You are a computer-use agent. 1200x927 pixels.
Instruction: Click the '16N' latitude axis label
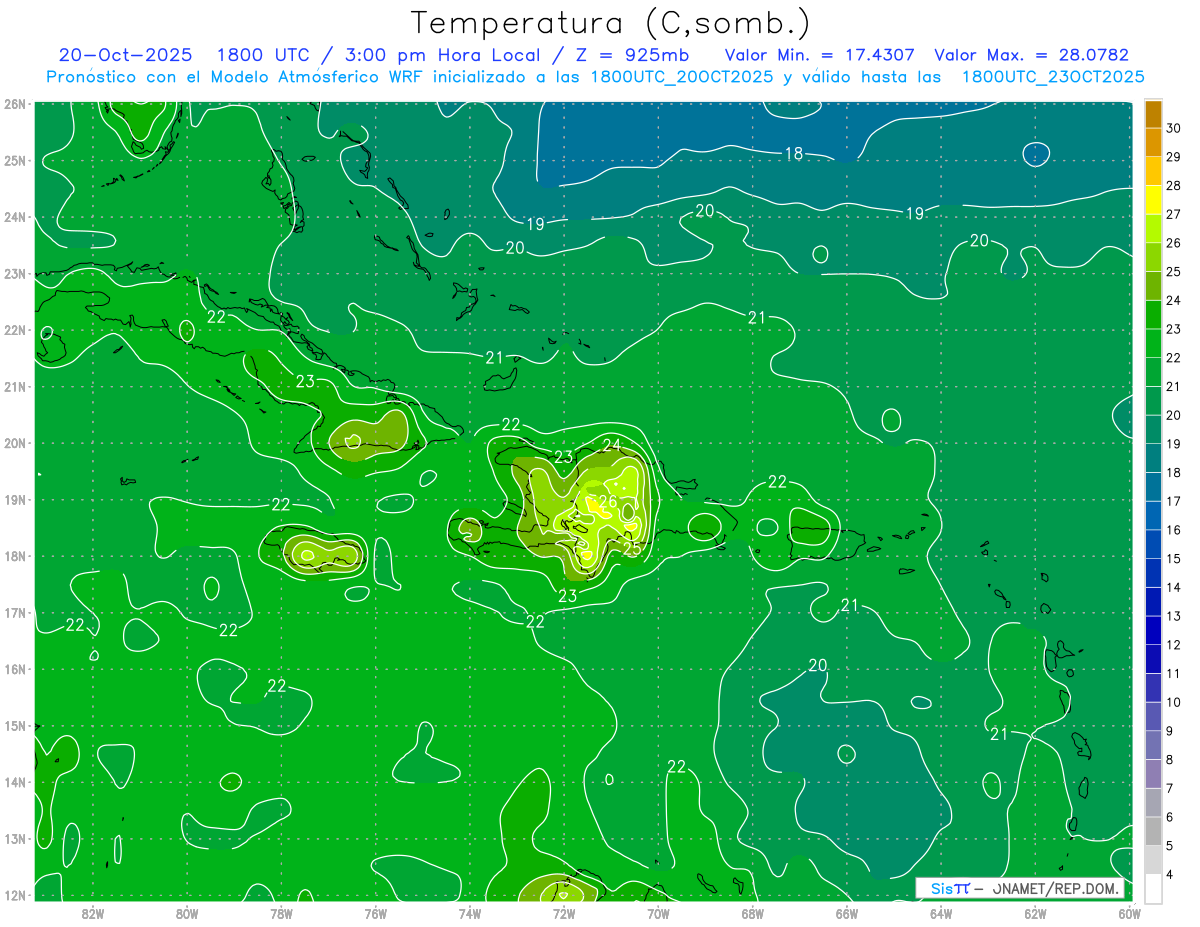click(15, 669)
